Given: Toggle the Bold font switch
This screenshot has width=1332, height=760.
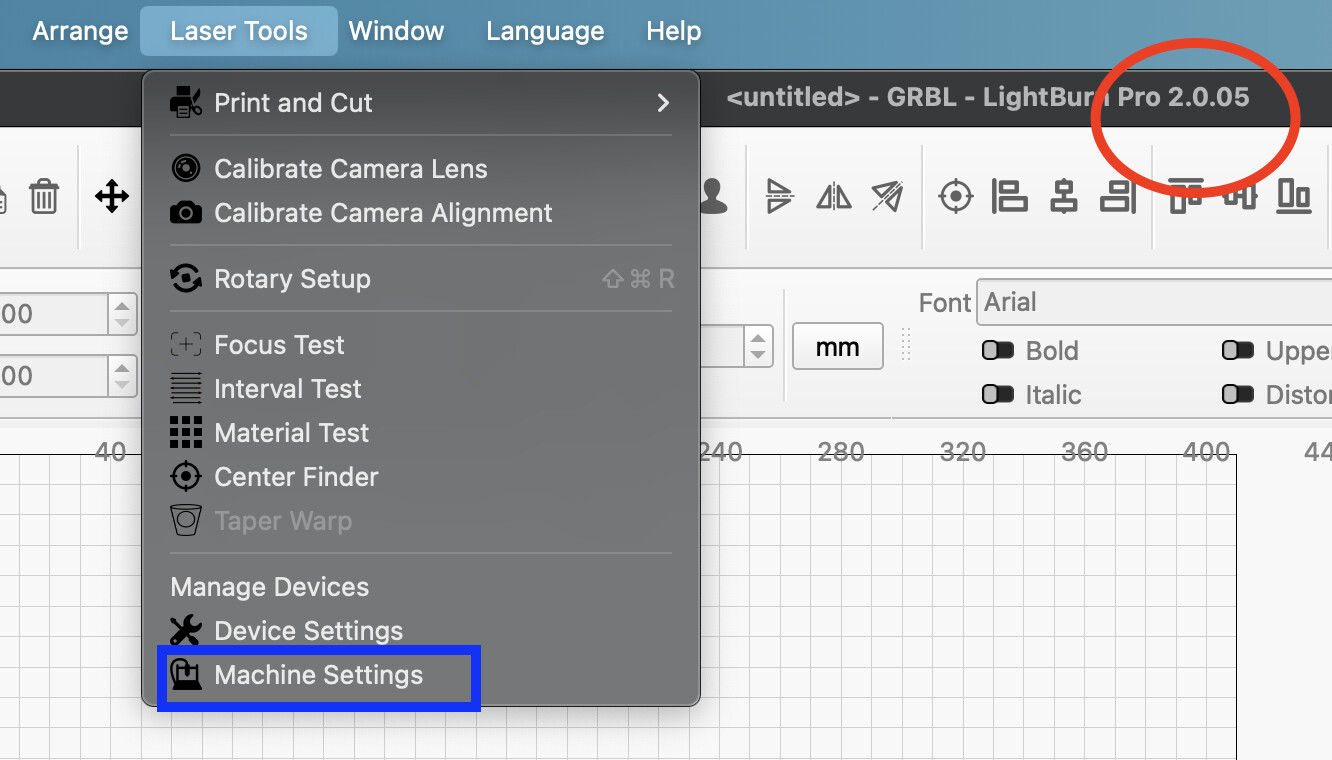Looking at the screenshot, I should 998,351.
